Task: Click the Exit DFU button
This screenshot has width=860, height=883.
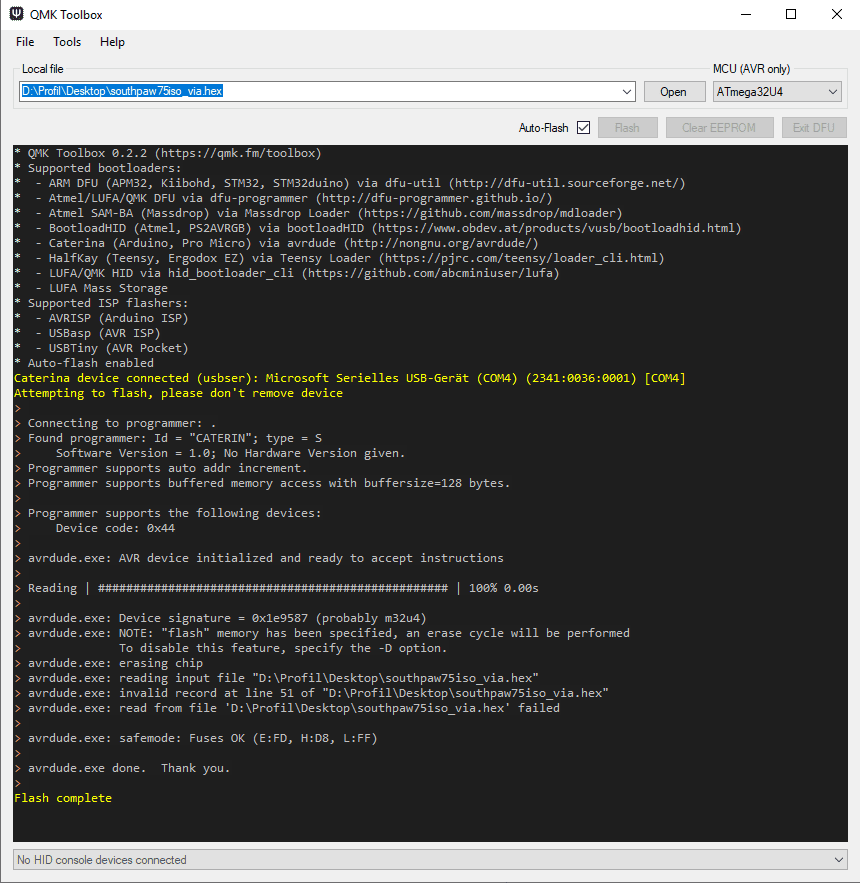Action: pos(814,128)
